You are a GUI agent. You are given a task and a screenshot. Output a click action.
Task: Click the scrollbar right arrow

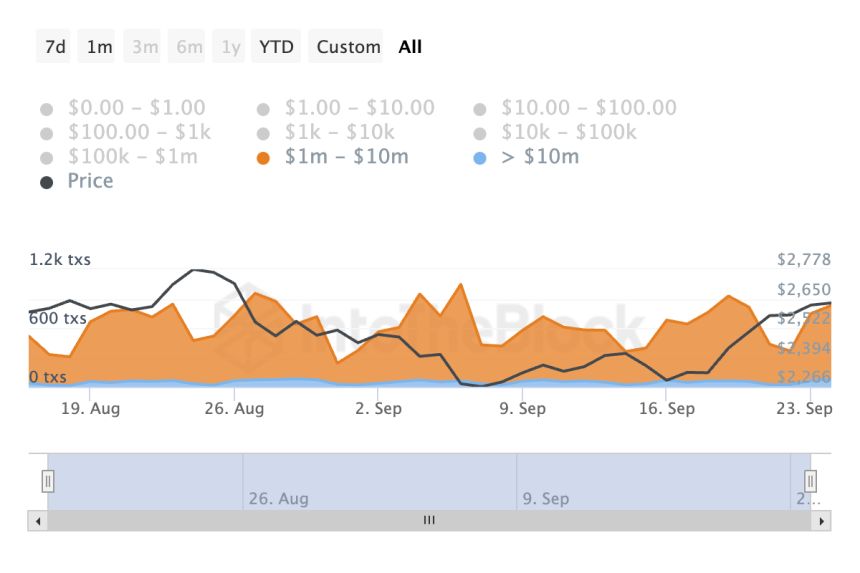[822, 521]
